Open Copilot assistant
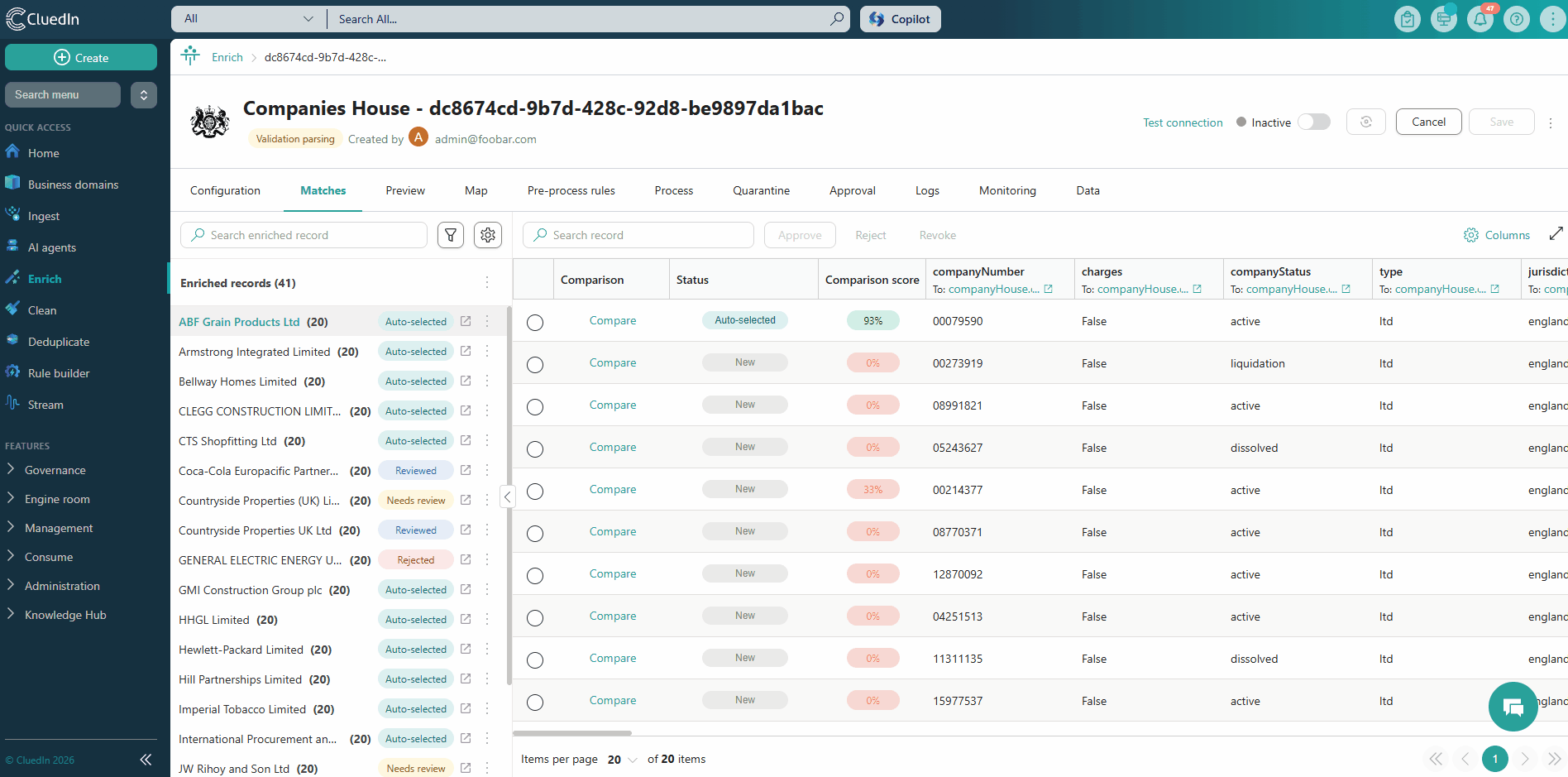 pyautogui.click(x=901, y=19)
